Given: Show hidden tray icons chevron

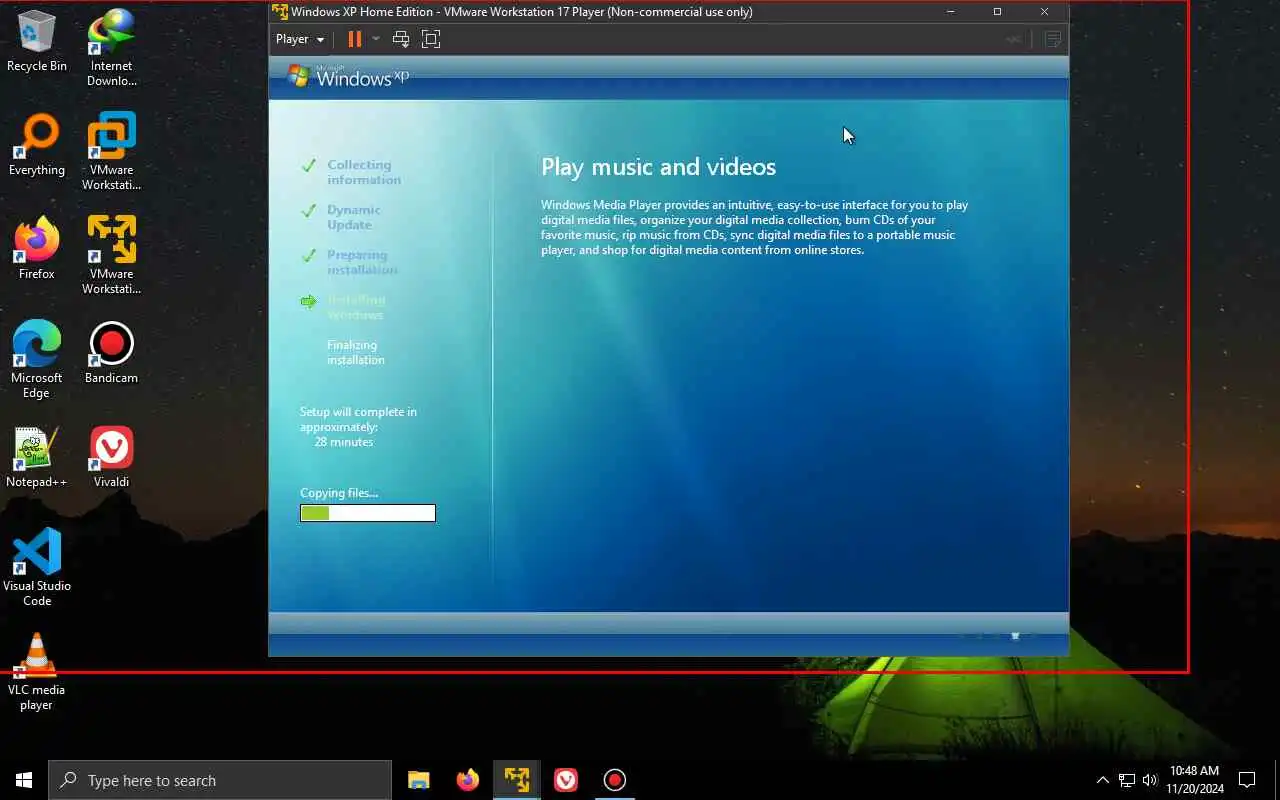Looking at the screenshot, I should point(1103,780).
